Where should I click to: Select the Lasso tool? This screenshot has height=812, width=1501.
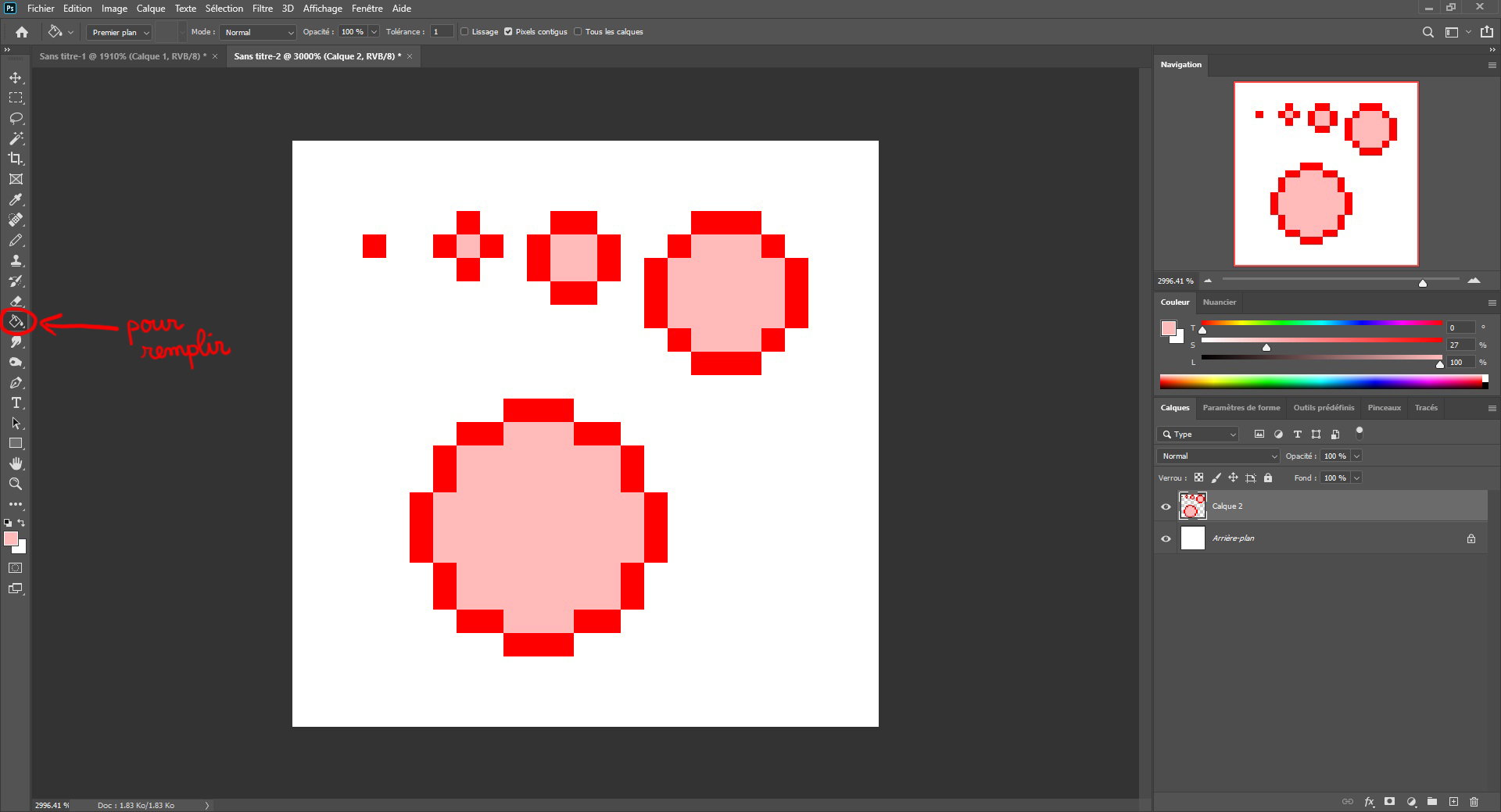16,119
